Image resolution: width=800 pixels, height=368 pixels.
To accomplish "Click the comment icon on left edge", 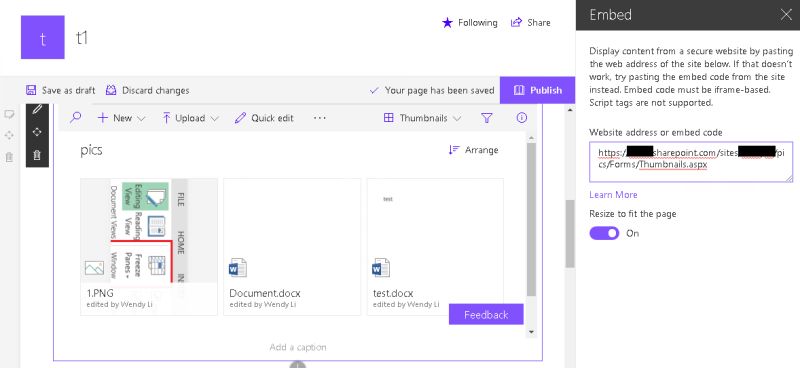I will (9, 114).
